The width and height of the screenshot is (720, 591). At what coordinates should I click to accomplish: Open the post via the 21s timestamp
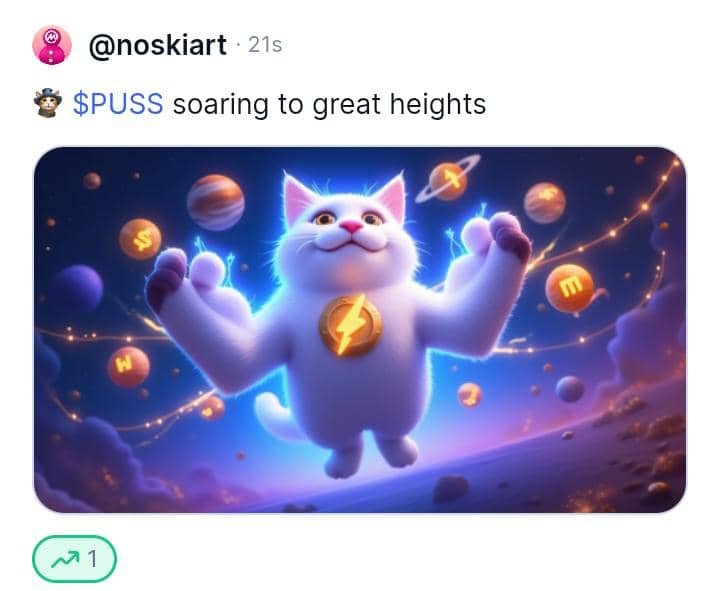265,45
